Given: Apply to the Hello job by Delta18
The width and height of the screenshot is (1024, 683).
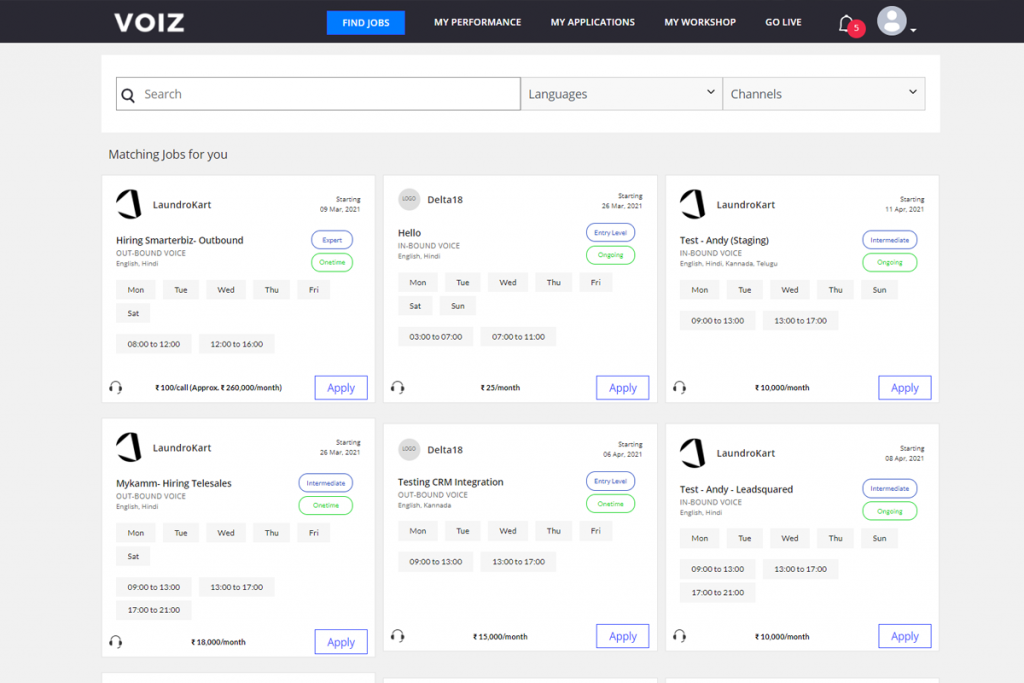Looking at the screenshot, I should (622, 388).
